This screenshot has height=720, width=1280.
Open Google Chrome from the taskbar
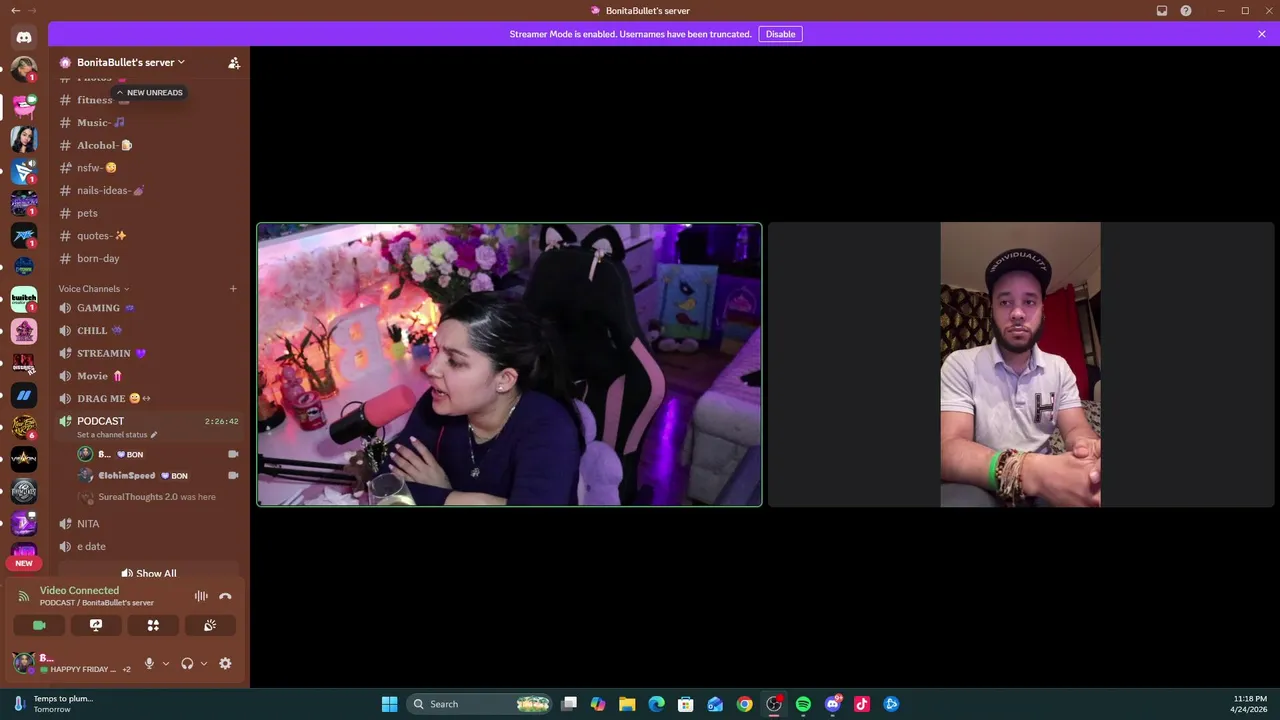click(745, 704)
